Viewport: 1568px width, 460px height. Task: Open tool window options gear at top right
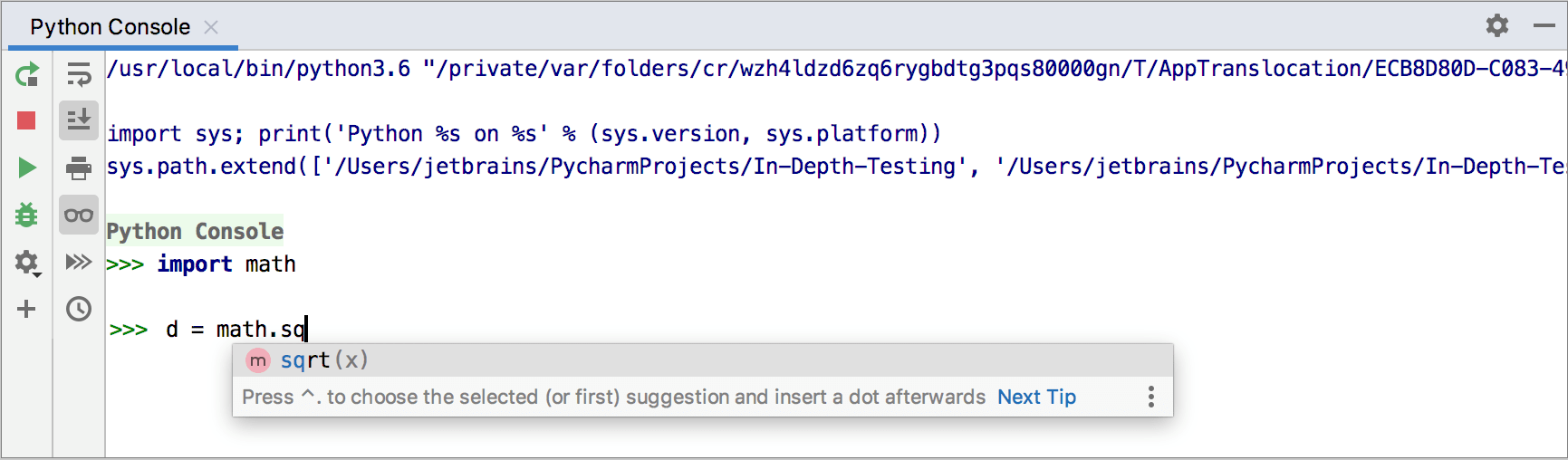pos(1497,25)
